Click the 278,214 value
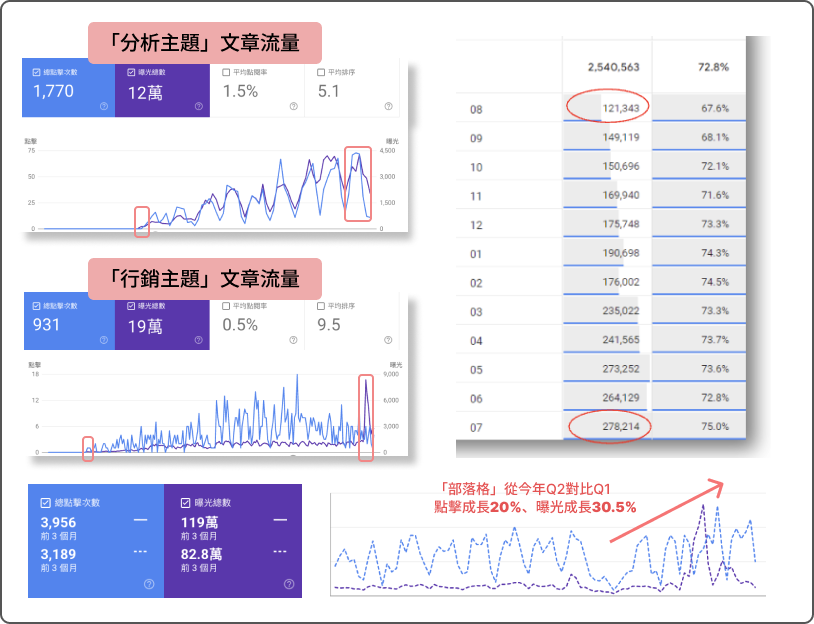Image resolution: width=814 pixels, height=624 pixels. click(x=621, y=427)
